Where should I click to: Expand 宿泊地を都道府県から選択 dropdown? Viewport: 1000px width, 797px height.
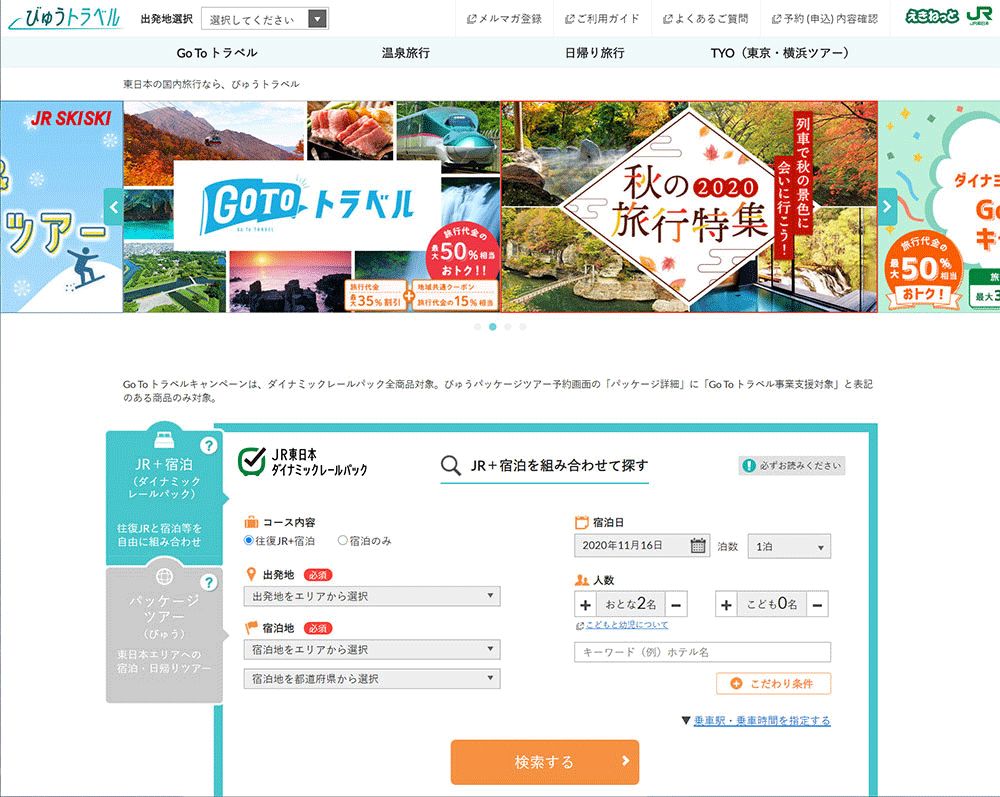372,679
